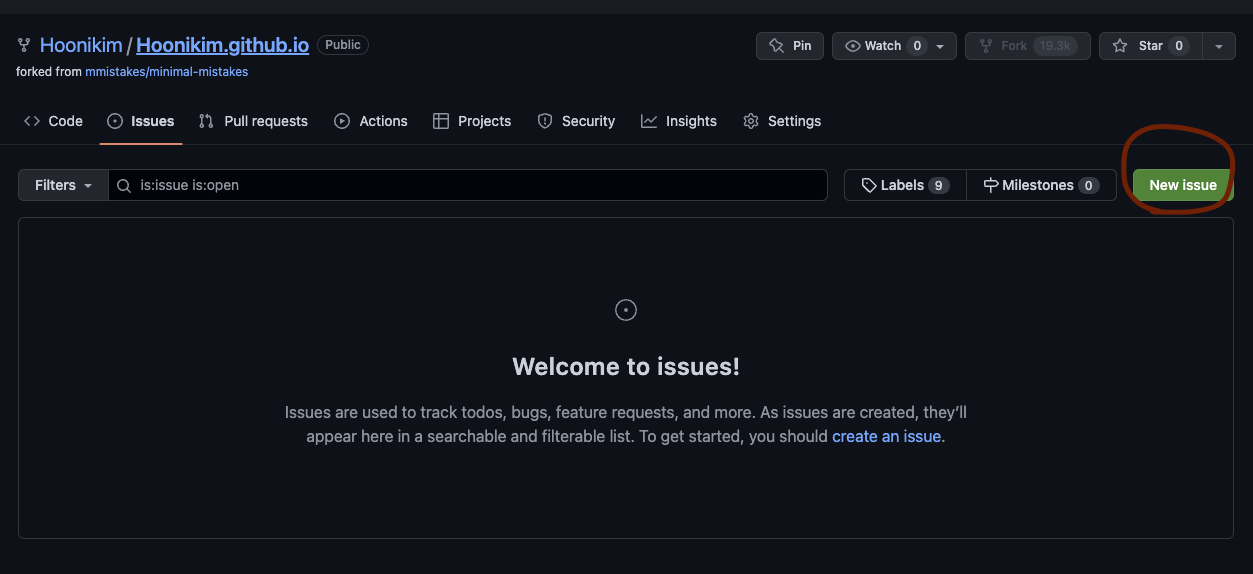Image resolution: width=1253 pixels, height=574 pixels.
Task: Click the search magnifier icon
Action: (124, 185)
